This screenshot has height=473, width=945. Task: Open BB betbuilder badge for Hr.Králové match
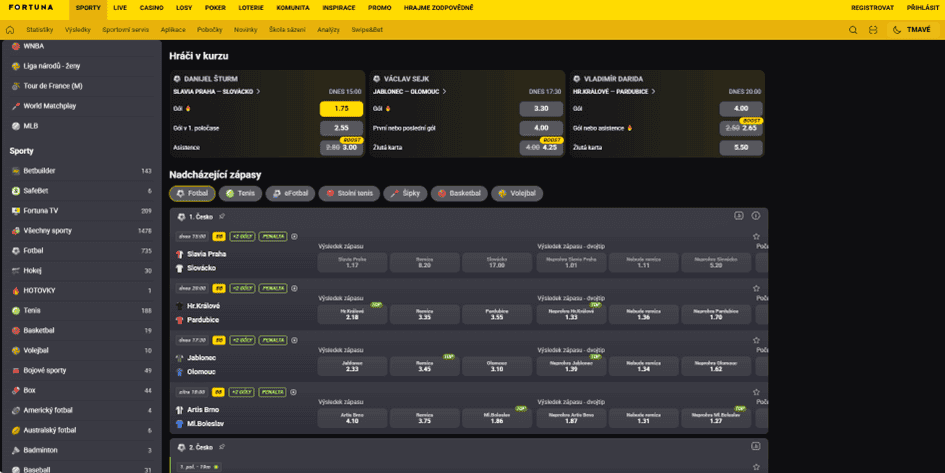219,289
